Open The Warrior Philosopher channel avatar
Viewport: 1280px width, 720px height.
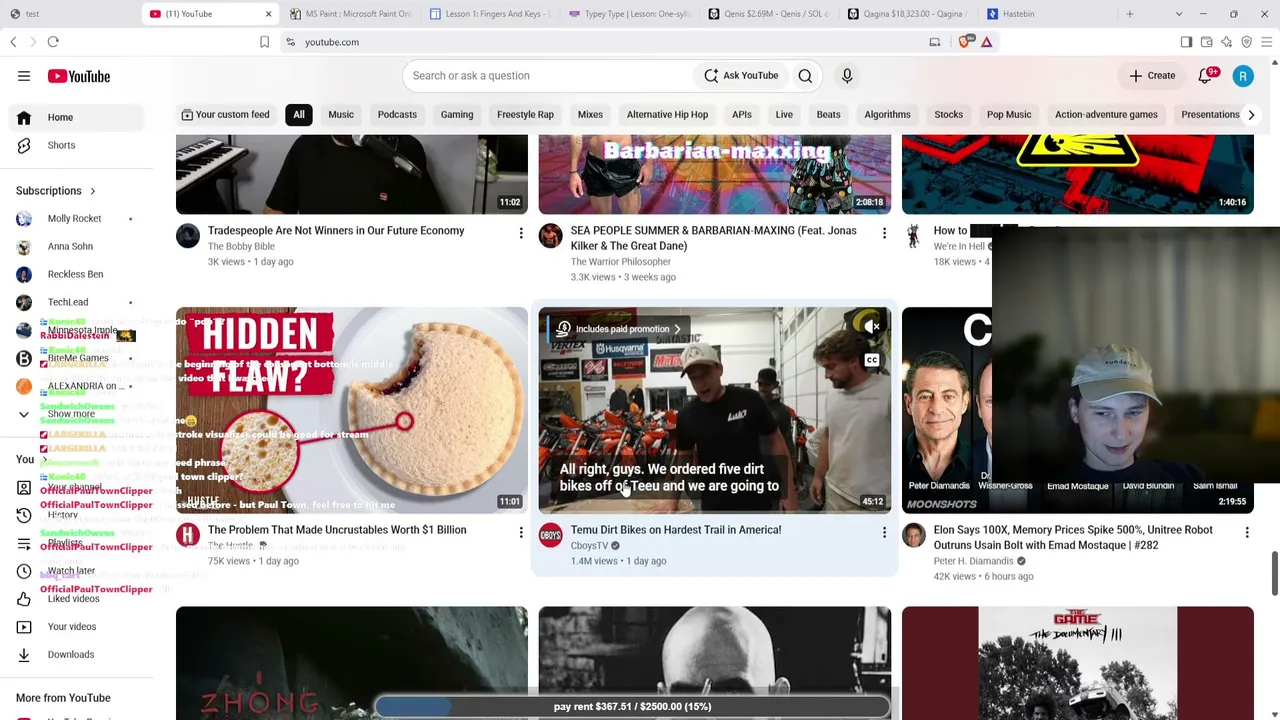point(551,235)
